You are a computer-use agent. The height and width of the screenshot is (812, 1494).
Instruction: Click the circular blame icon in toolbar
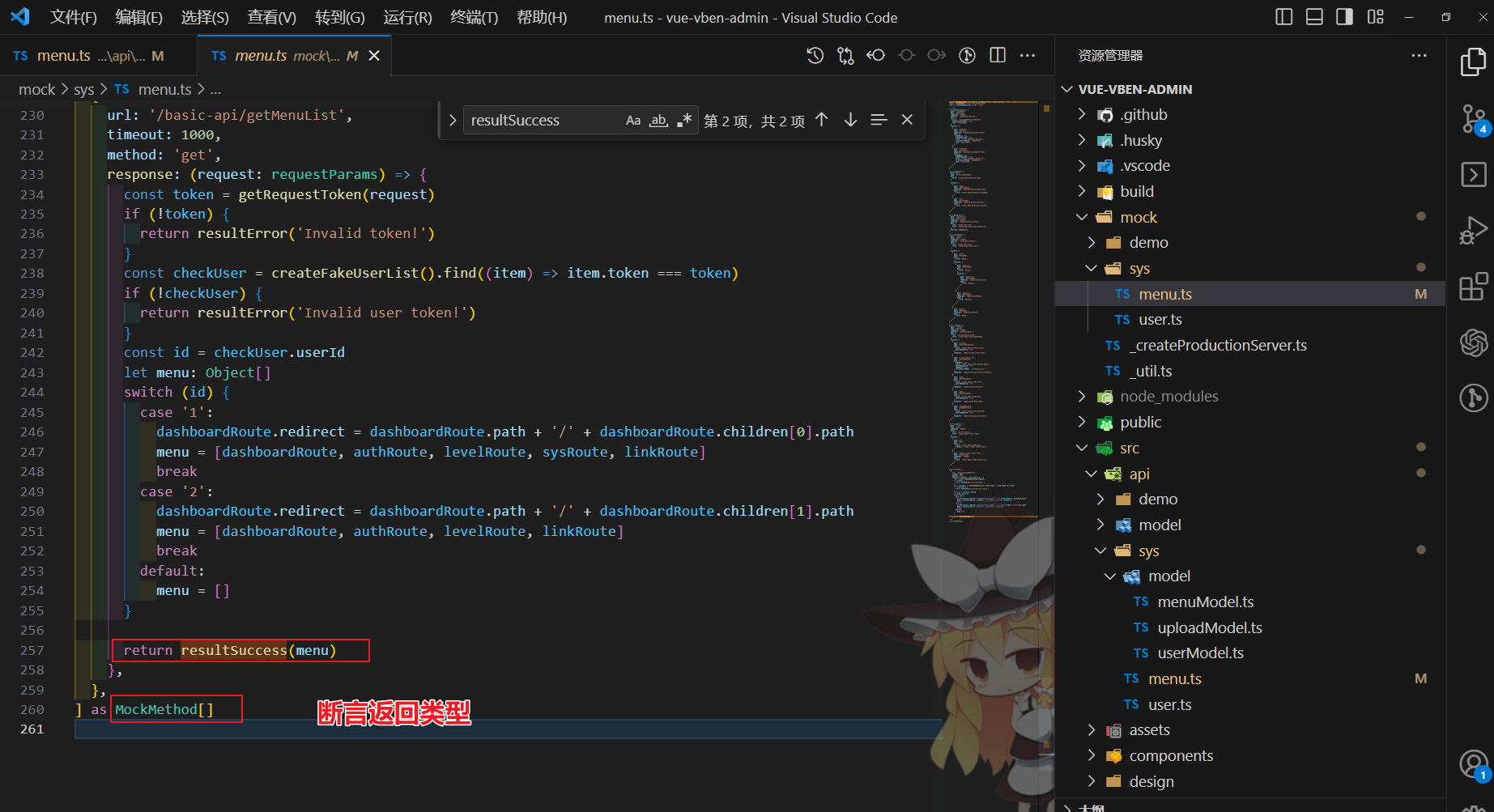tap(967, 55)
